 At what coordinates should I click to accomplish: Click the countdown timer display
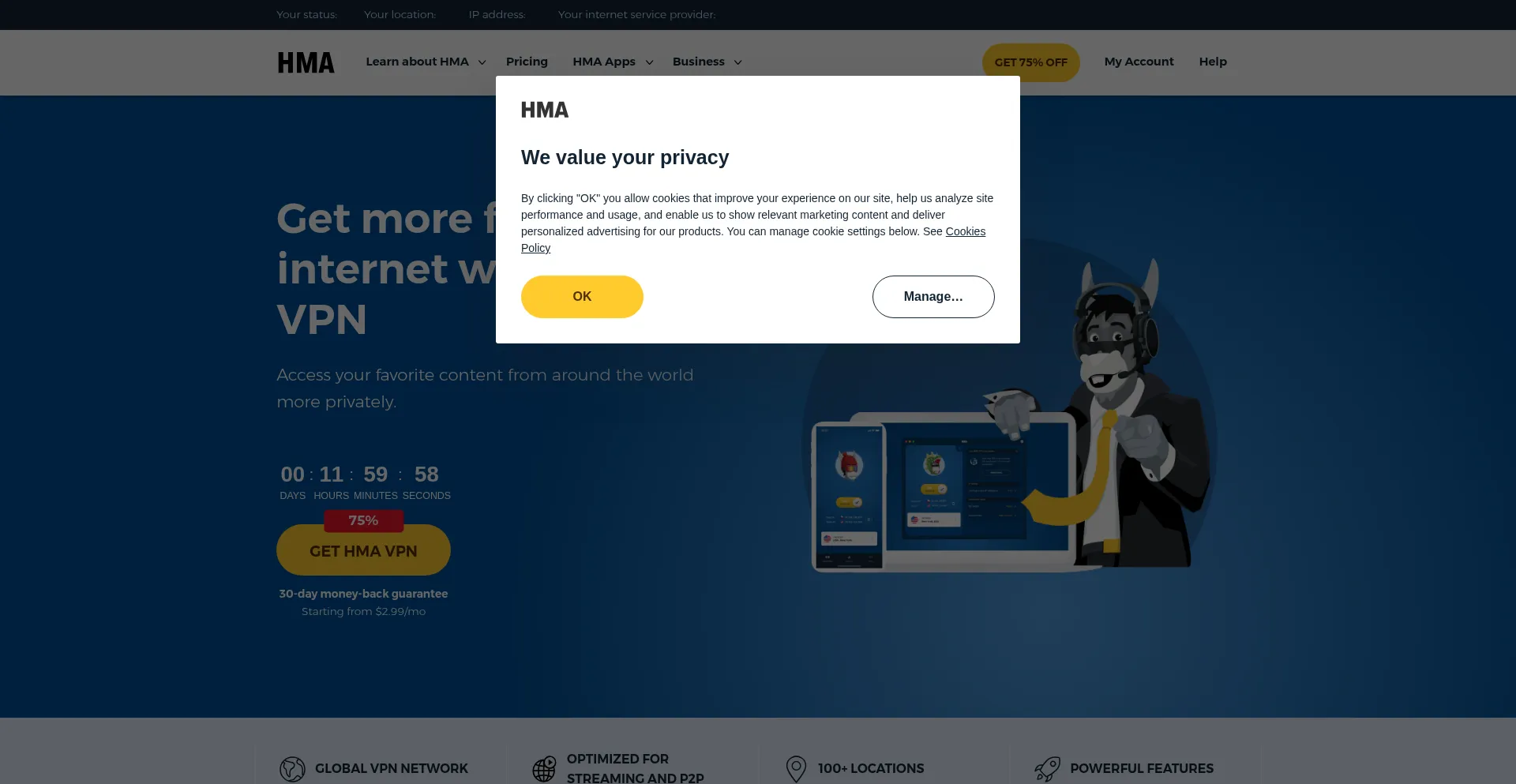[365, 482]
